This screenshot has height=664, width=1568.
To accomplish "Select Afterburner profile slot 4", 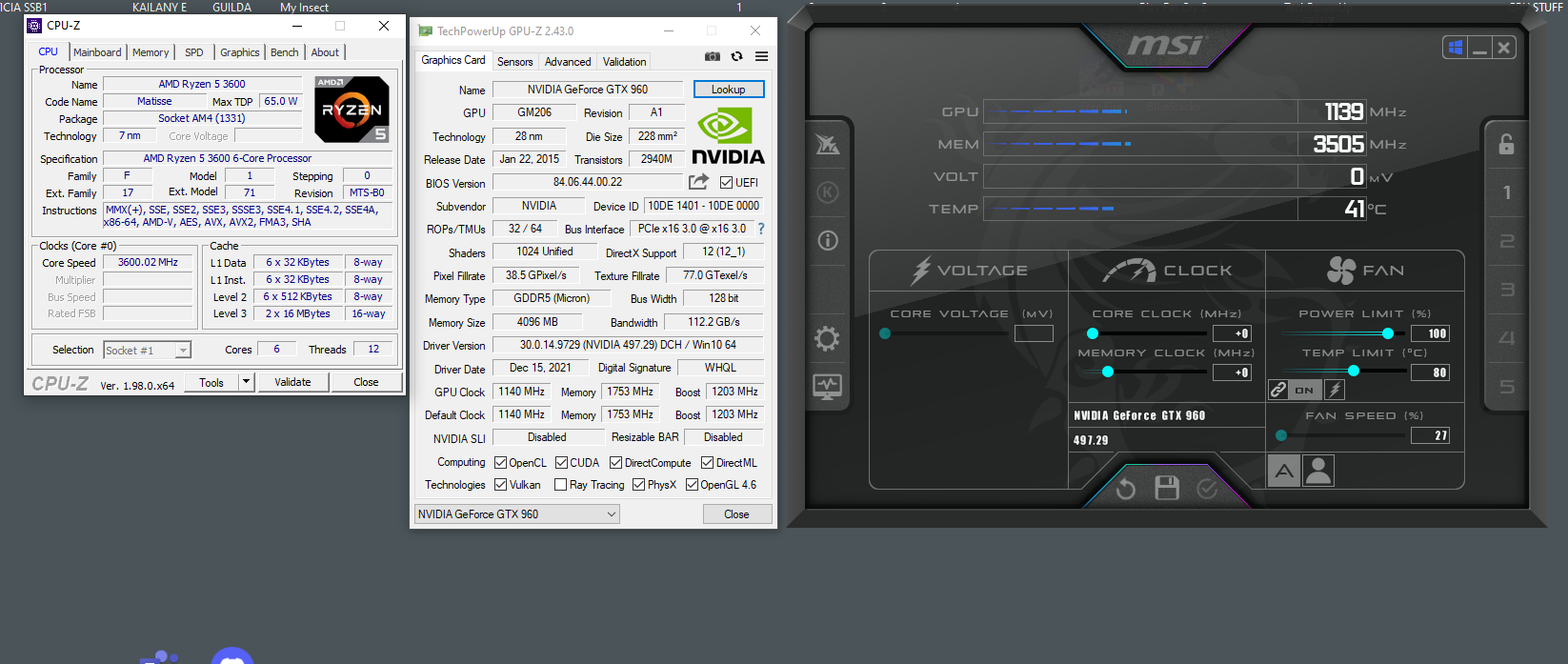I will coord(1507,338).
